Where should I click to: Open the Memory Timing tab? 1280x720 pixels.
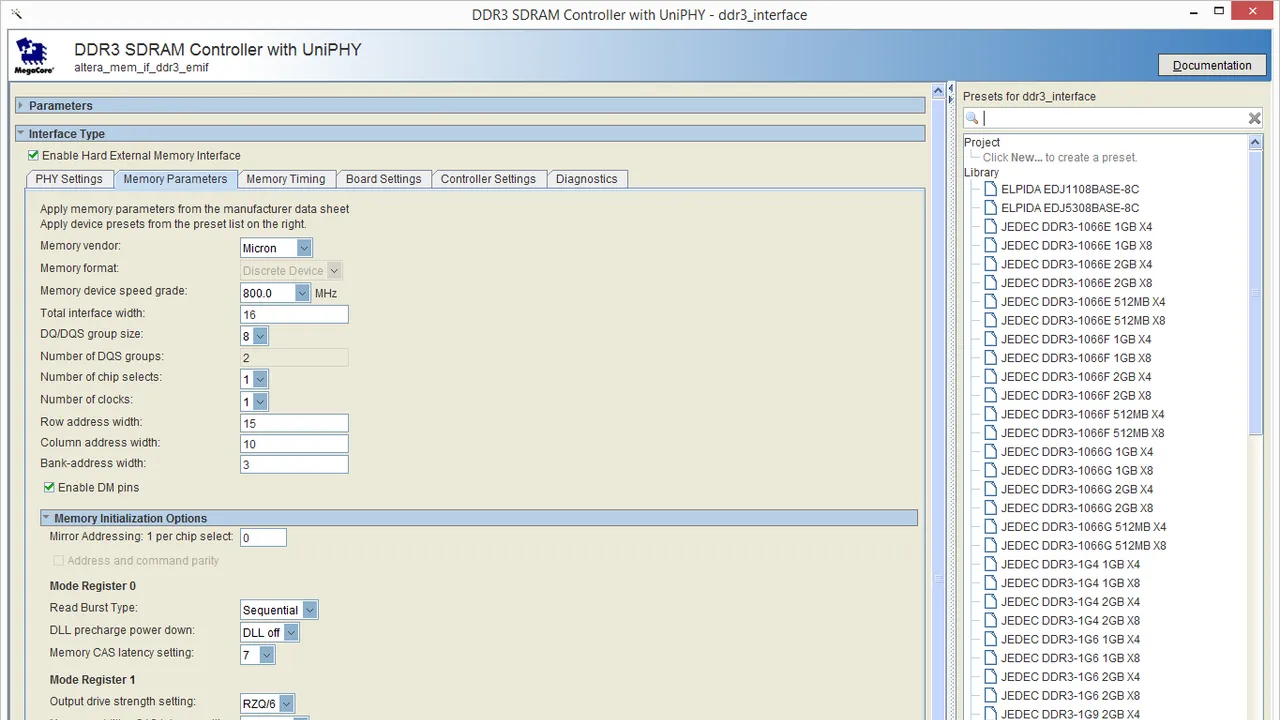click(286, 179)
